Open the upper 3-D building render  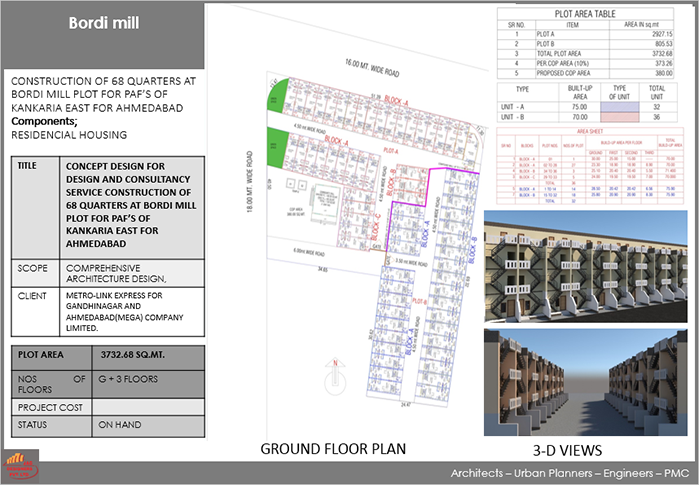[x=585, y=266]
